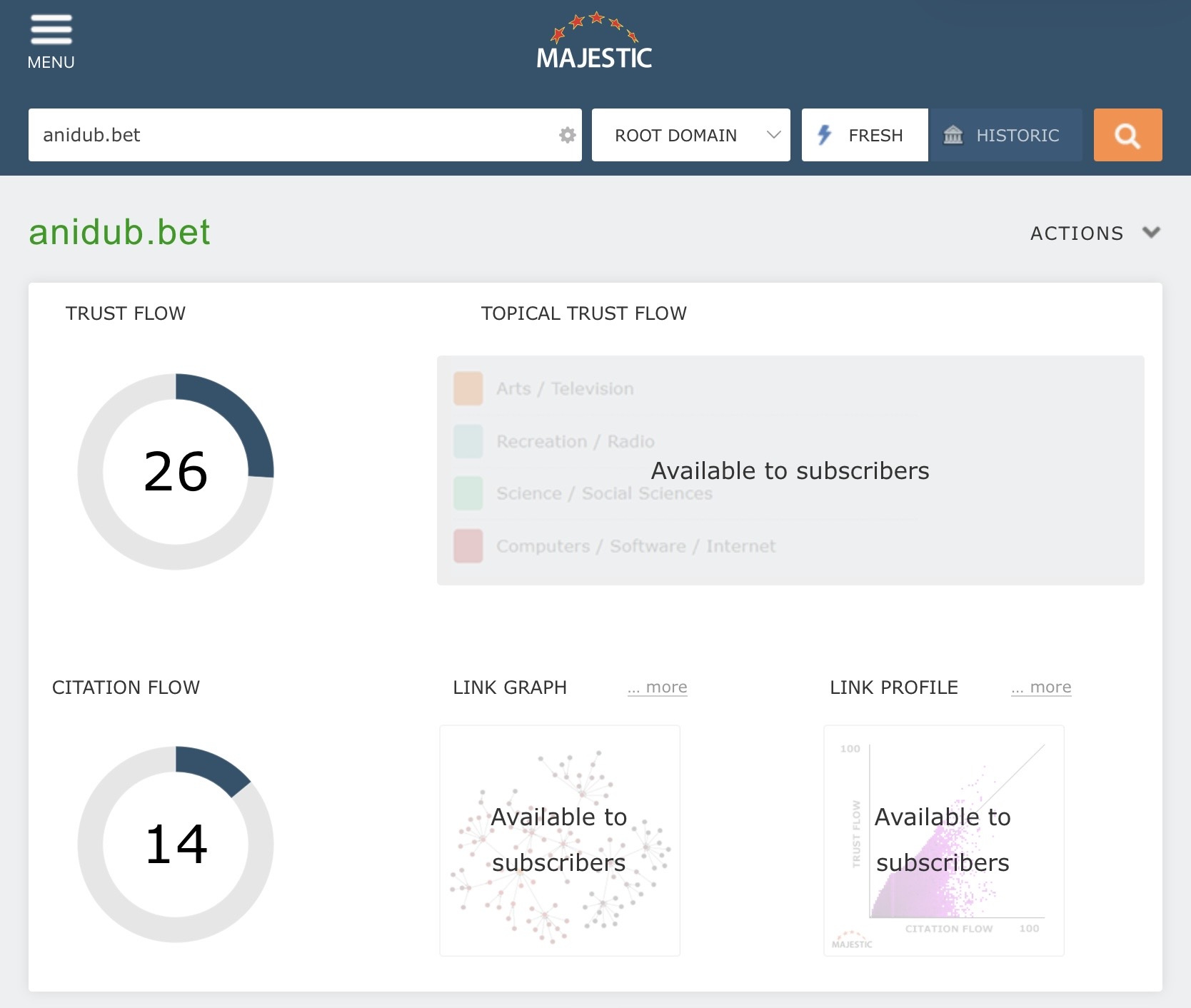The image size is (1191, 1008).
Task: Open the Link Graph thumbnail
Action: tap(560, 840)
